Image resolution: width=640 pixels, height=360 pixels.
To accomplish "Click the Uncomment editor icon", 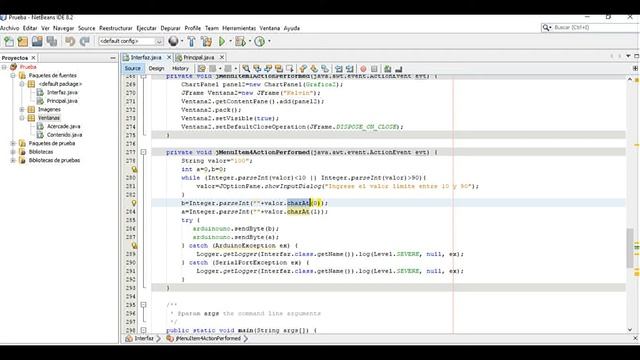I will tap(399, 69).
